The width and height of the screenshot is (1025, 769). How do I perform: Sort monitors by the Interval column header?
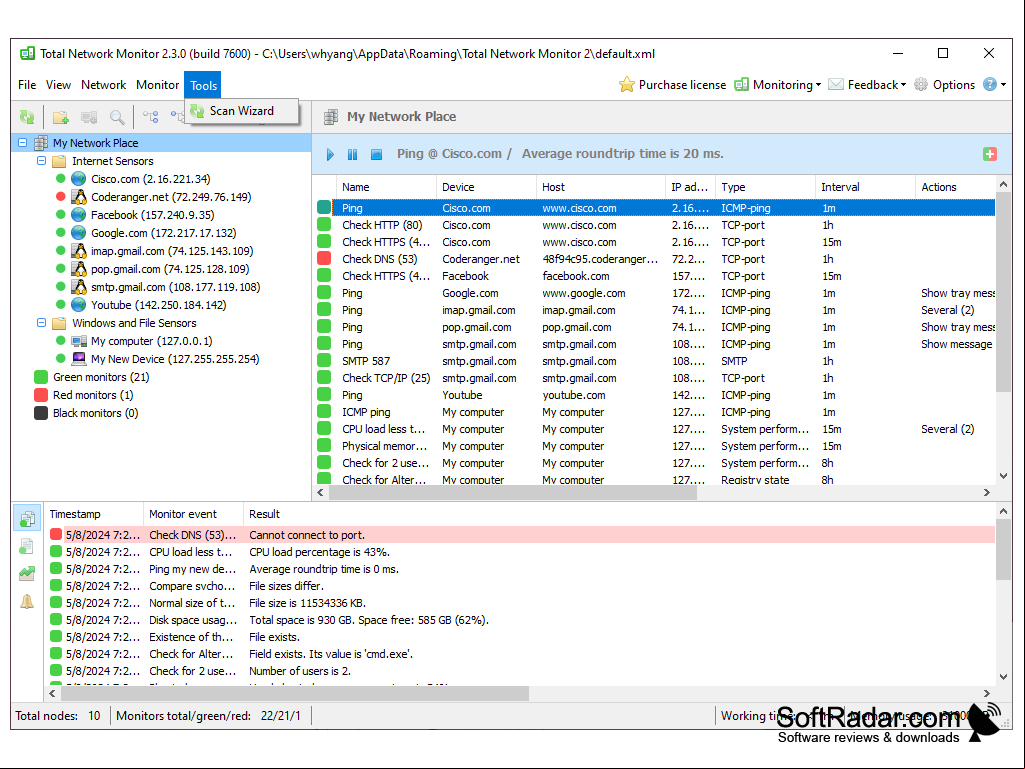pos(865,187)
